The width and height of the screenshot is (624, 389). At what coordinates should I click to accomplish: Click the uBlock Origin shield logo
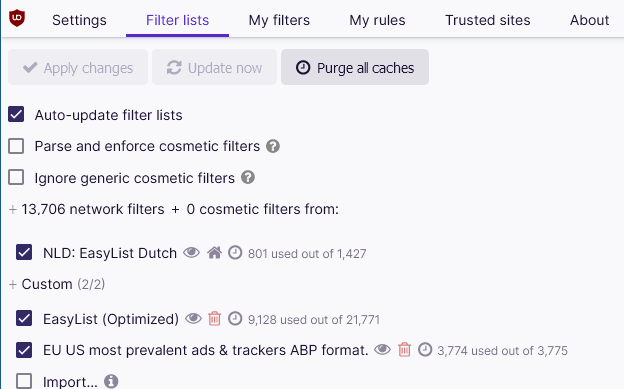pos(17,18)
